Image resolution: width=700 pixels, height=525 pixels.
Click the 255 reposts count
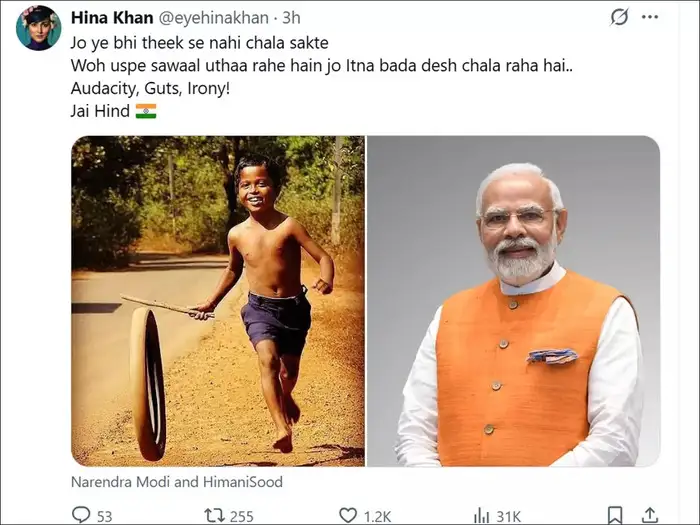point(241,516)
